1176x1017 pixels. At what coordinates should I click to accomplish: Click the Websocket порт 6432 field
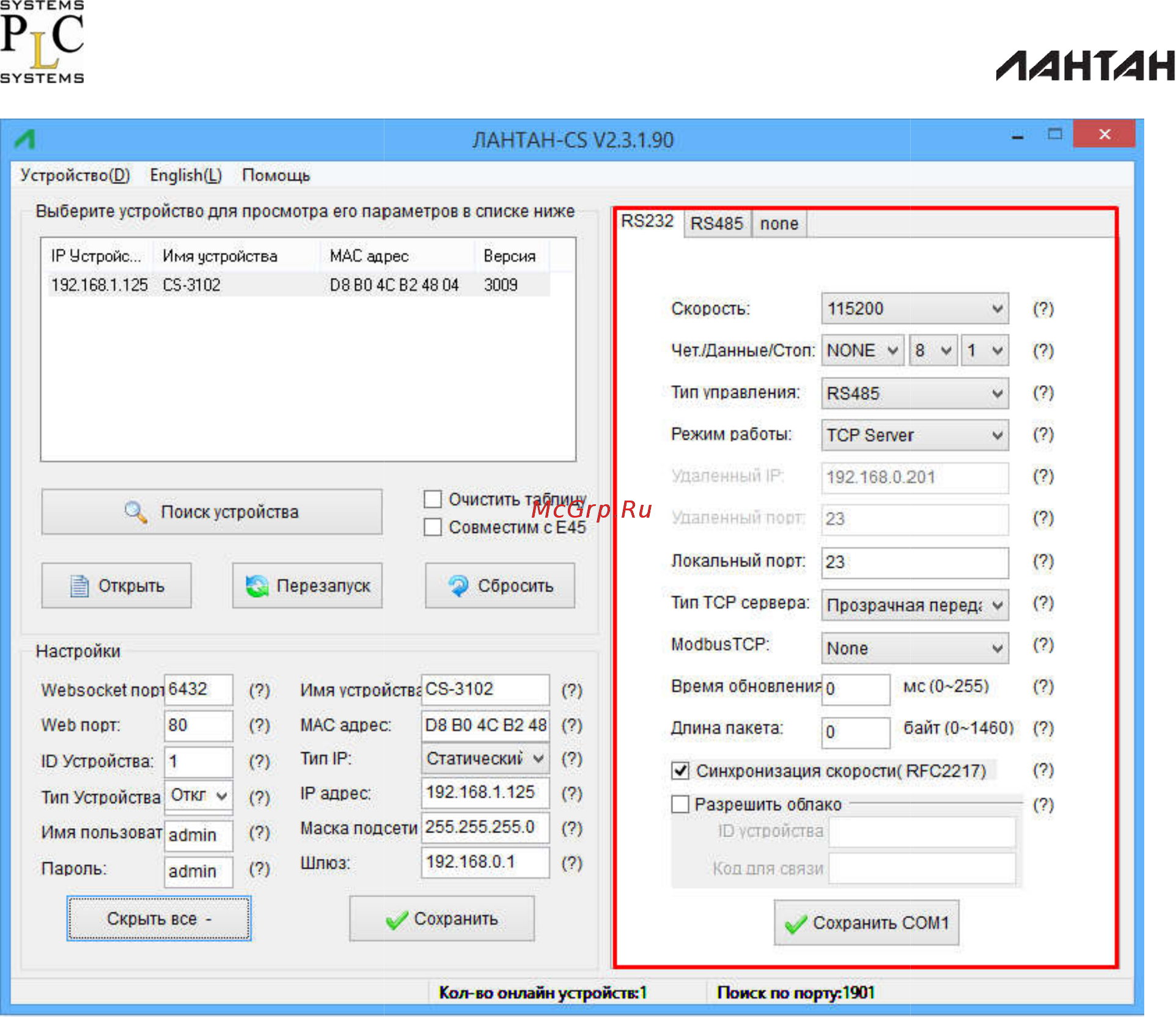pyautogui.click(x=199, y=690)
